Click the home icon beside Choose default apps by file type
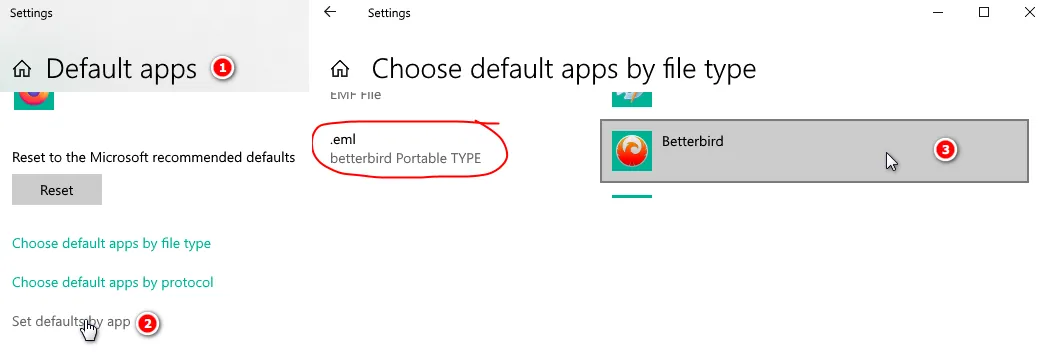 341,69
